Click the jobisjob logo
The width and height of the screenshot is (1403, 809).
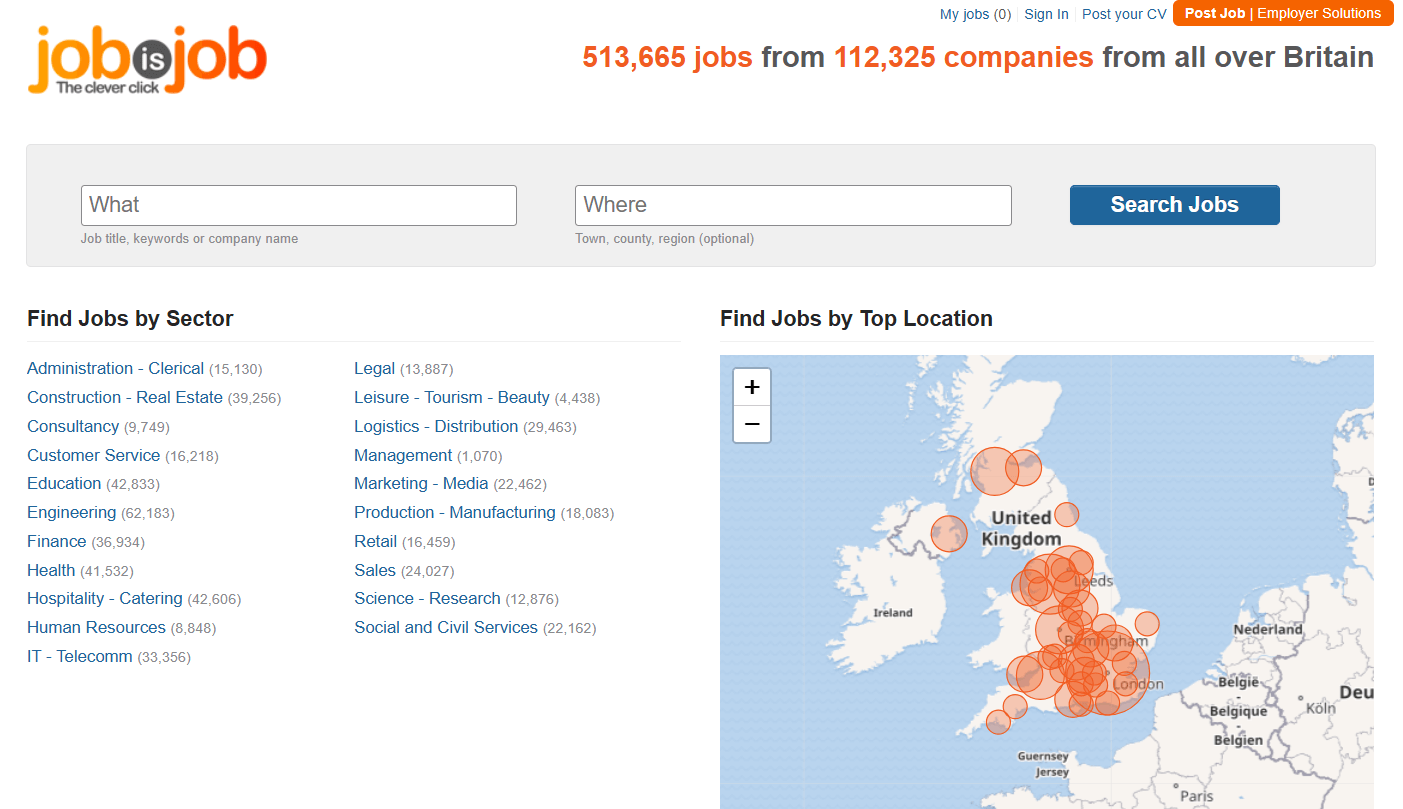[147, 60]
